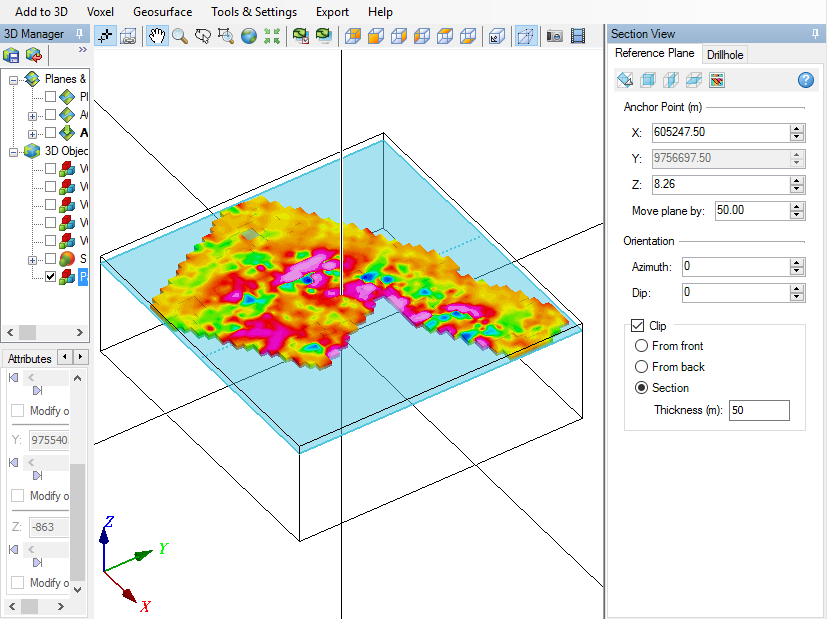Expand the 3D Manager toolbar overflow chevron
The image size is (828, 619).
pyautogui.click(x=82, y=49)
